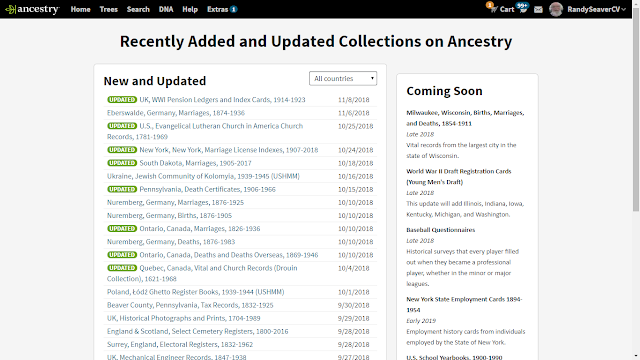This screenshot has height=360, width=640.
Task: Open Ontario, Canada, Deaths and Deaths Overseas
Action: click(229, 255)
